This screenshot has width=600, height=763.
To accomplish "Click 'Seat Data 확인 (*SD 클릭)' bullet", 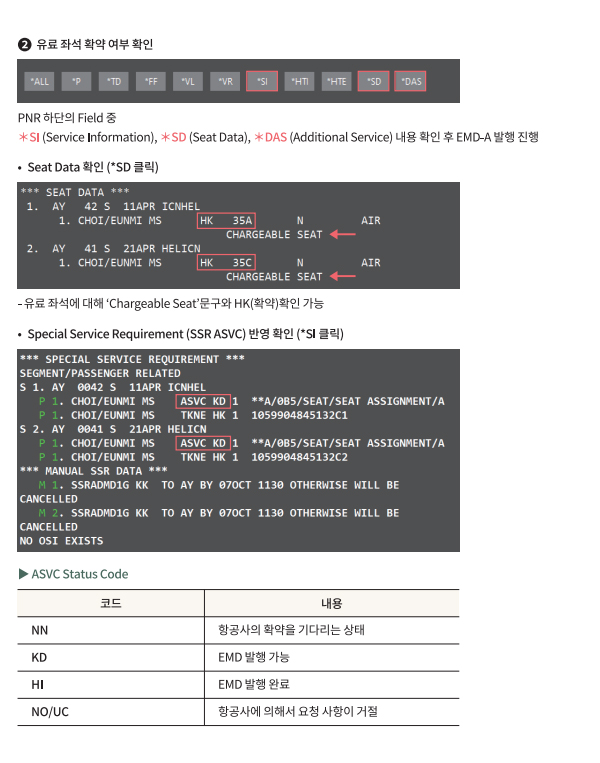I will tap(93, 167).
